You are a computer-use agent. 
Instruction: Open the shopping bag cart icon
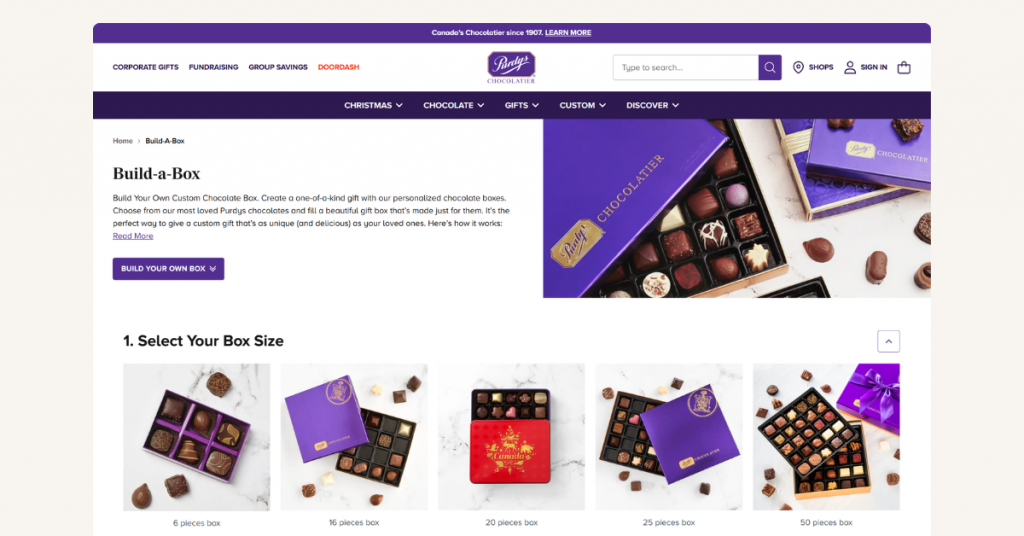coord(904,67)
